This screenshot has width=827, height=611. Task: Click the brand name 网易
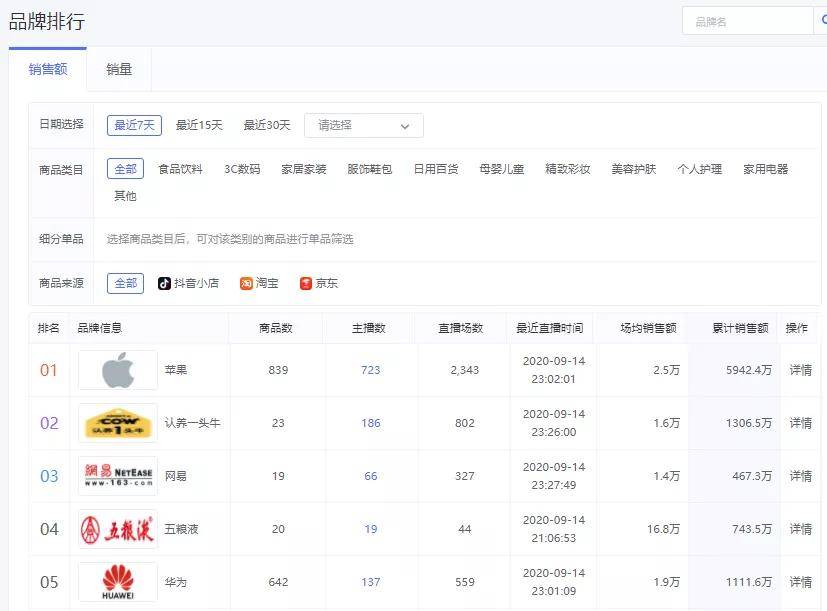(176, 476)
